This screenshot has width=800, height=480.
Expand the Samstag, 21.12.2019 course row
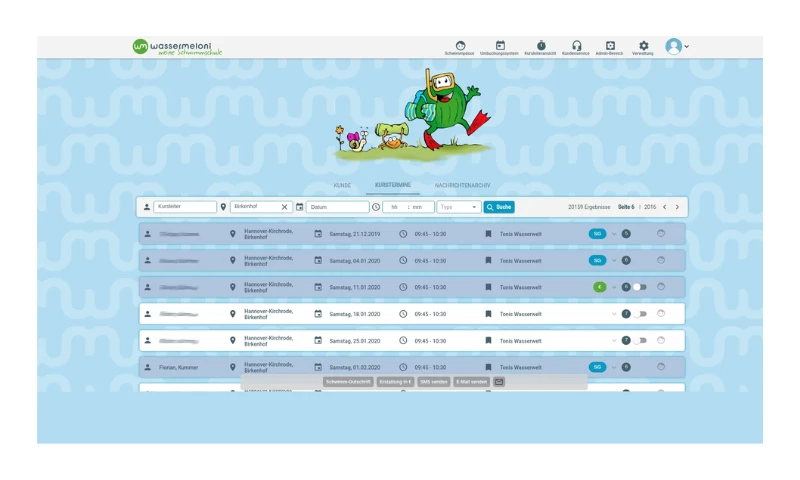point(614,234)
